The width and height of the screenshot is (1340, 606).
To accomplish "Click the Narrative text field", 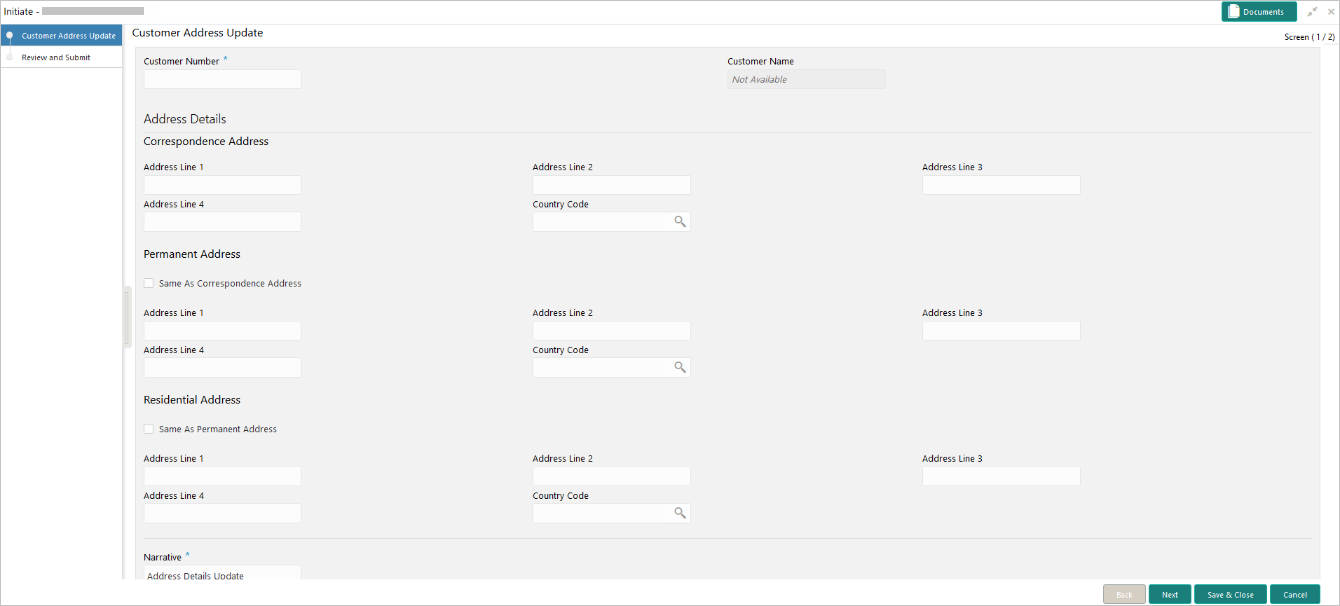I will point(222,574).
